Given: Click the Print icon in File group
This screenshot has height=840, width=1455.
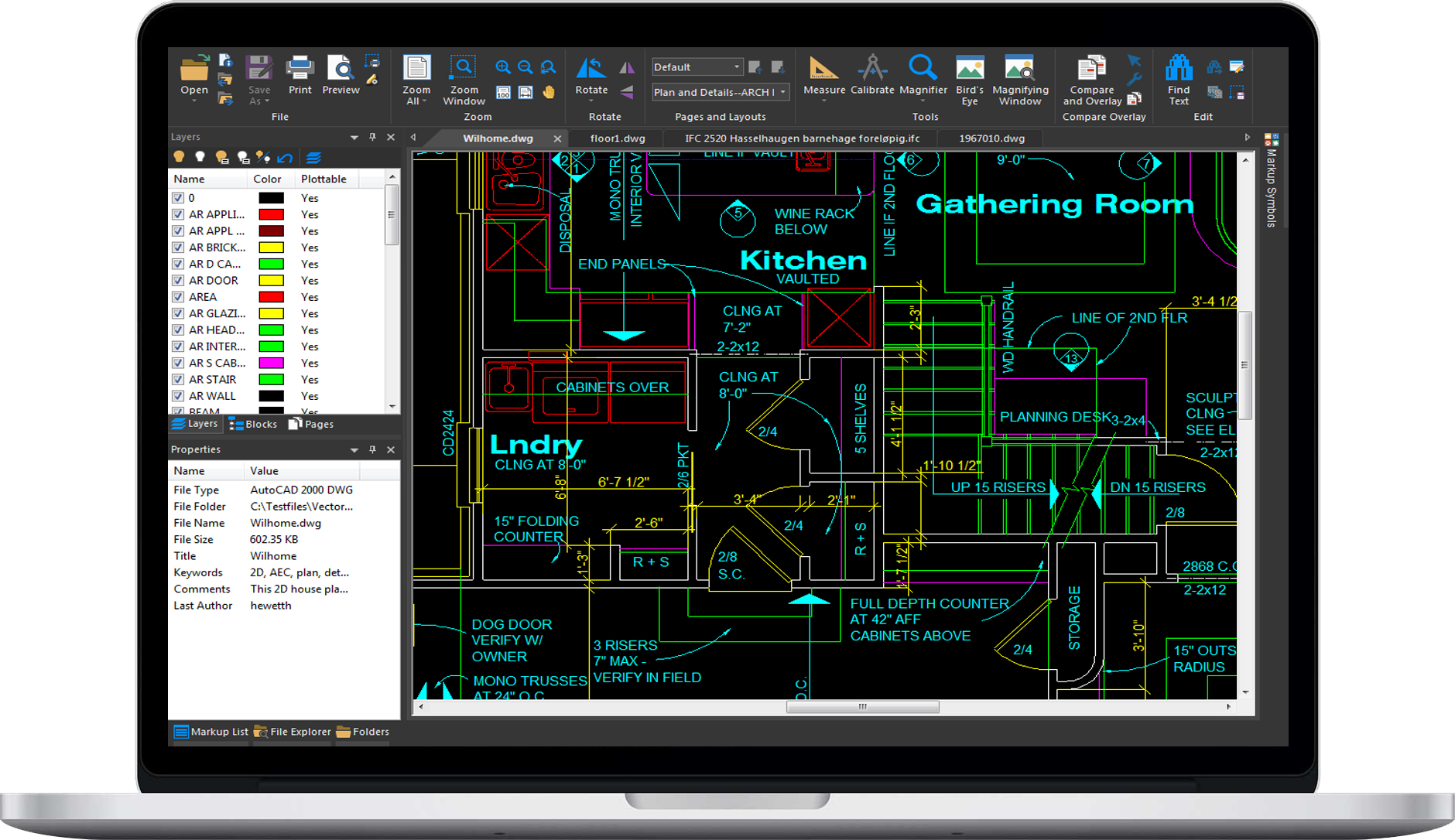Looking at the screenshot, I should [300, 68].
